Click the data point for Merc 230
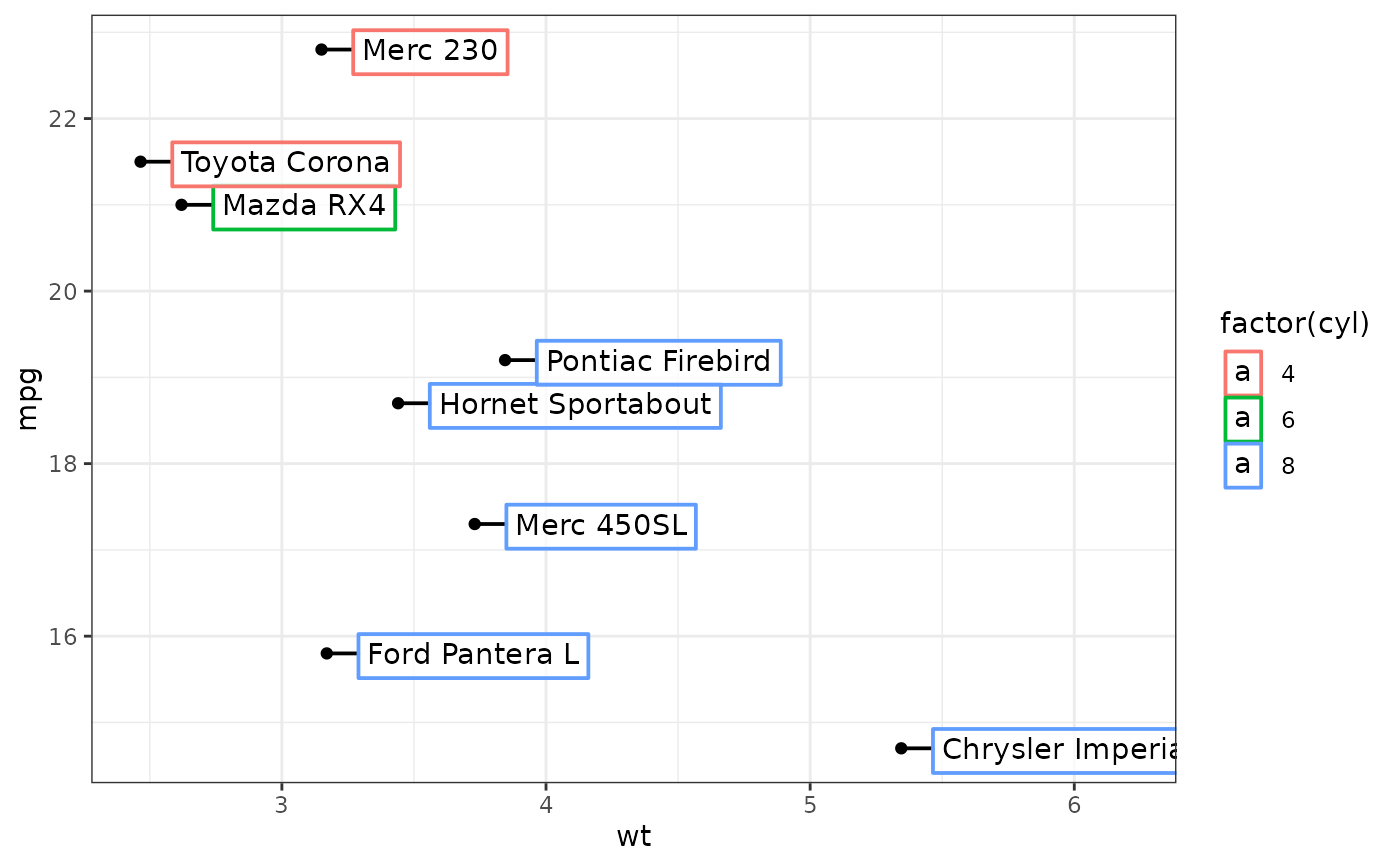 (x=321, y=50)
